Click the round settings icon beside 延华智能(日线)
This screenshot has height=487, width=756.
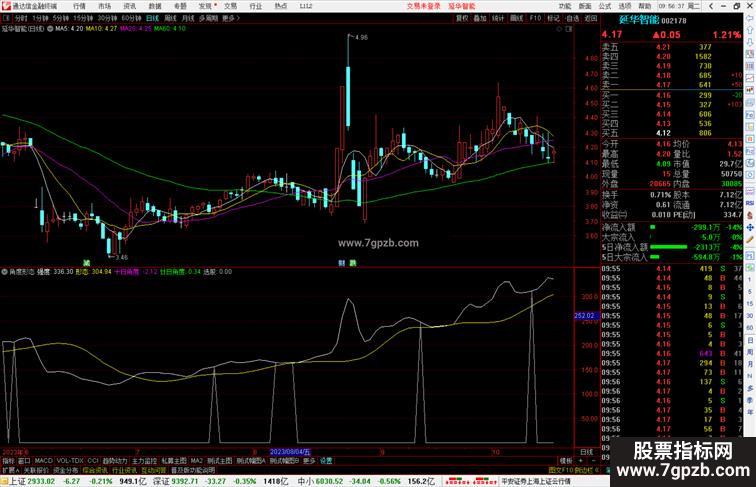coord(50,29)
